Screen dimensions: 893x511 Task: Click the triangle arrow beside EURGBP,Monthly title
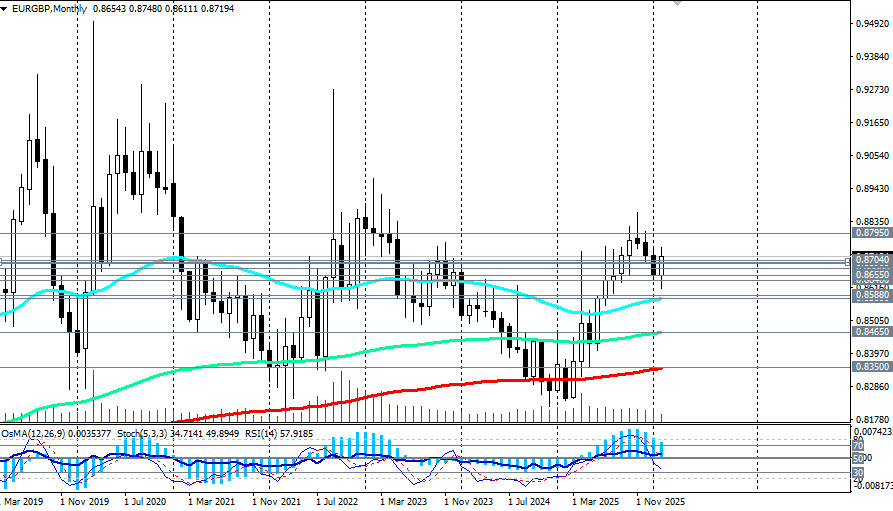click(x=3, y=9)
